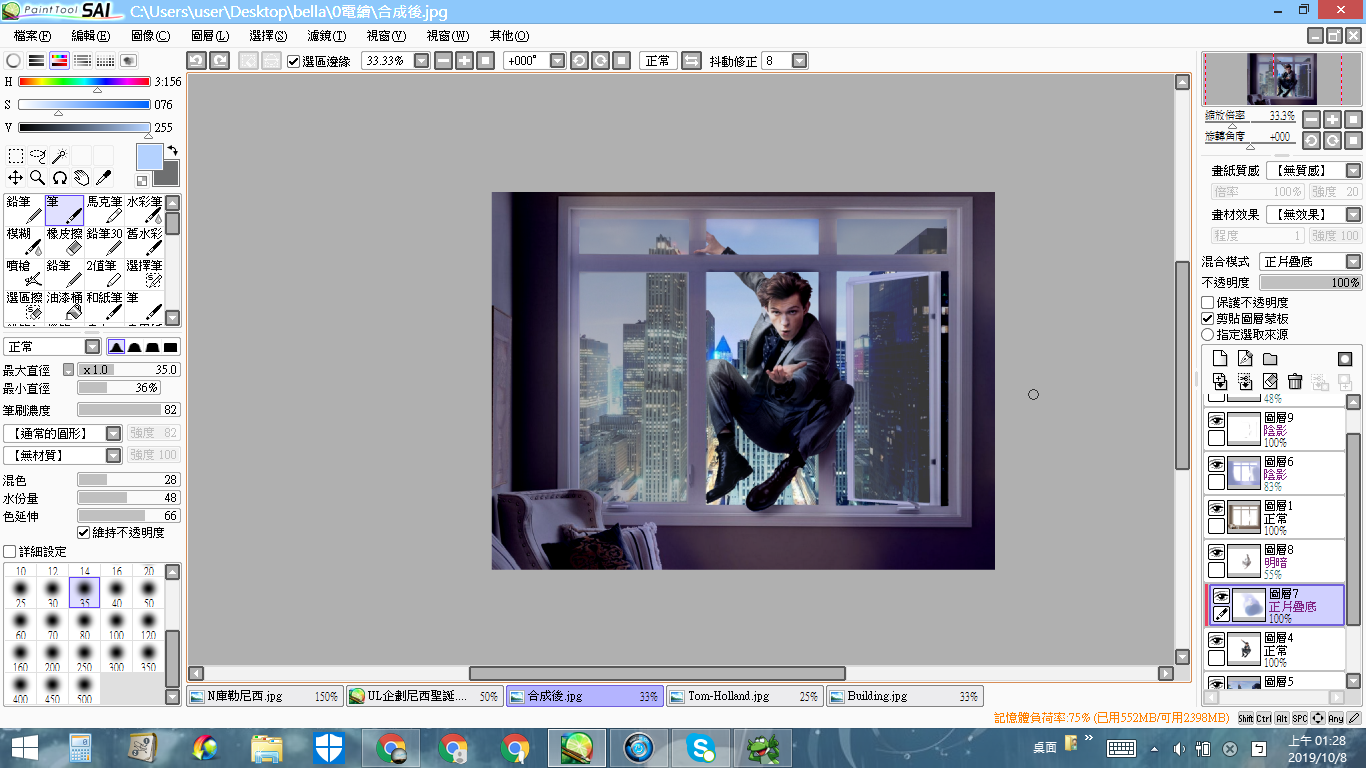
Task: Choose the 油漆桶 paint bucket tool
Action: (x=64, y=305)
